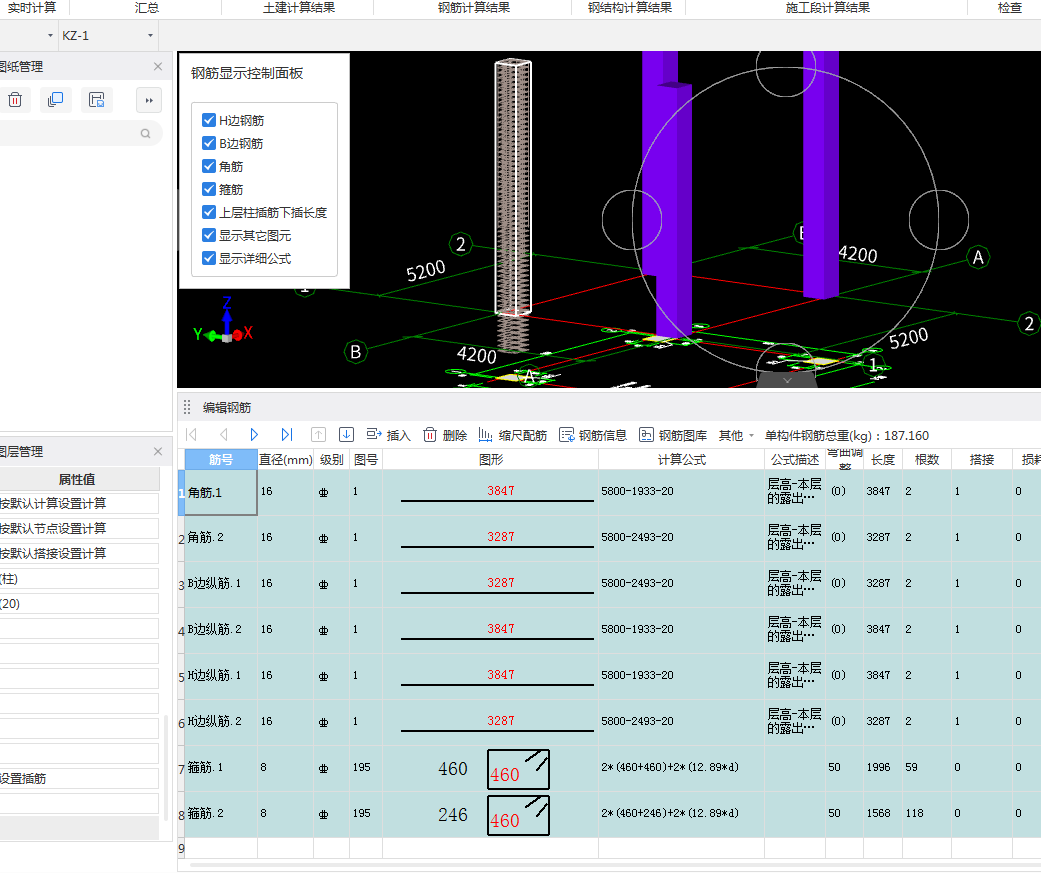The width and height of the screenshot is (1041, 873).
Task: Click 设置插筋 property value
Action: click(79, 778)
